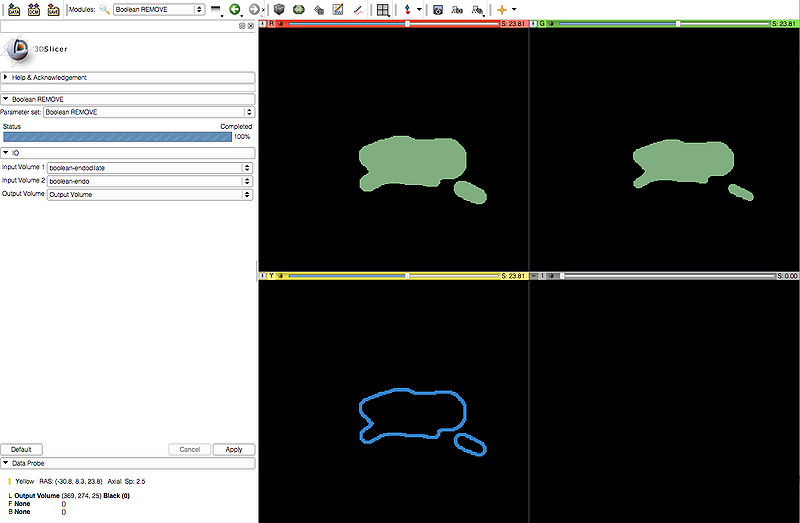Open the Output Volume selector
The width and height of the screenshot is (800, 523).
149,194
